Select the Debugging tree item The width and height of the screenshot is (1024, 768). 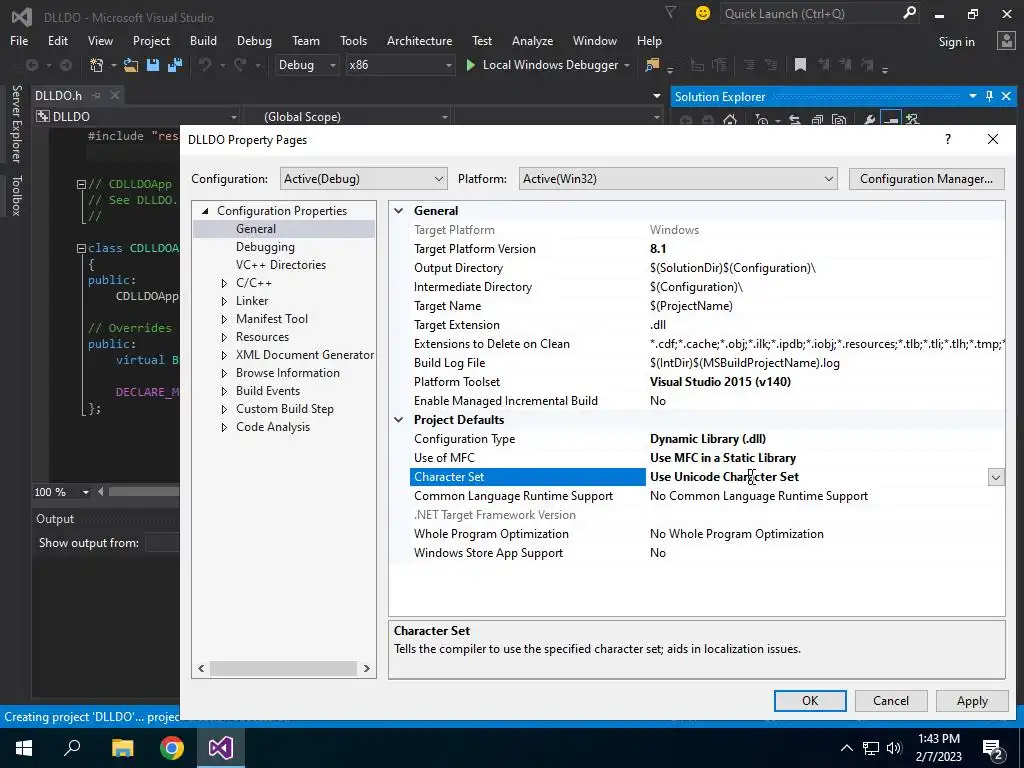[265, 247]
